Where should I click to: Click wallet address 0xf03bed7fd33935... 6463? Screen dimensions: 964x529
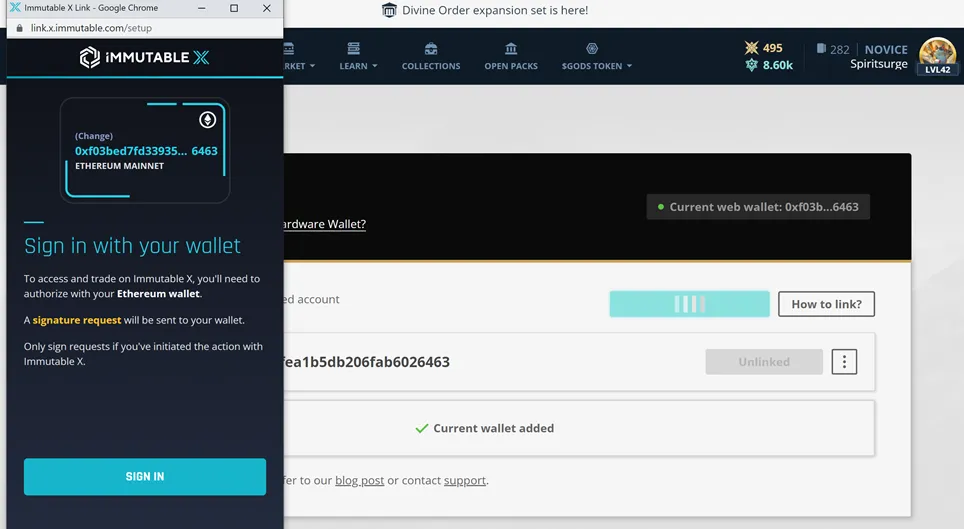(x=146, y=151)
